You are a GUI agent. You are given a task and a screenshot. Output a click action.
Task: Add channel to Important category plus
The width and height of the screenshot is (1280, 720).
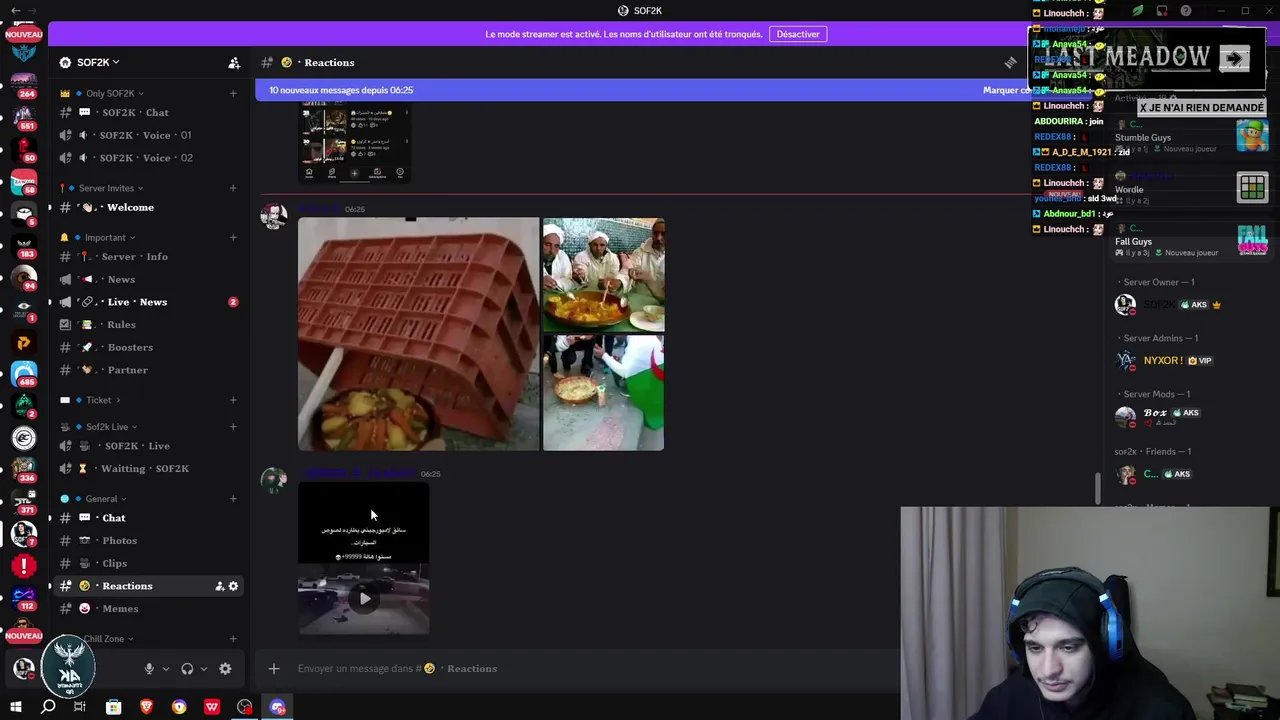click(233, 237)
